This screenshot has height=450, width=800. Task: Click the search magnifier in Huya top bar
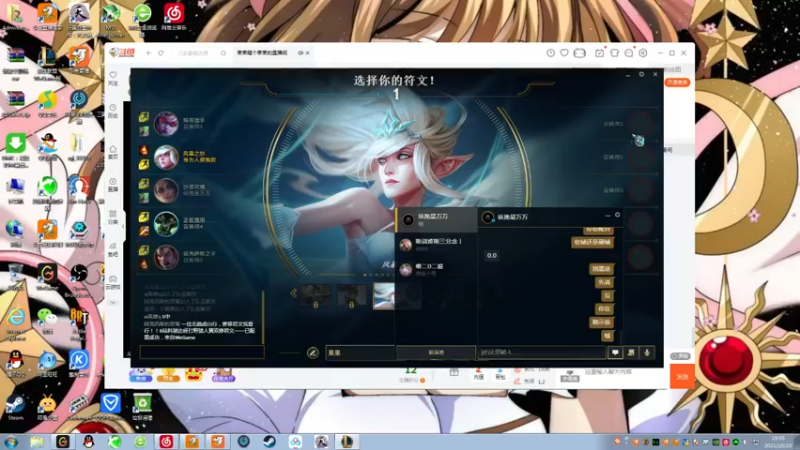click(223, 53)
